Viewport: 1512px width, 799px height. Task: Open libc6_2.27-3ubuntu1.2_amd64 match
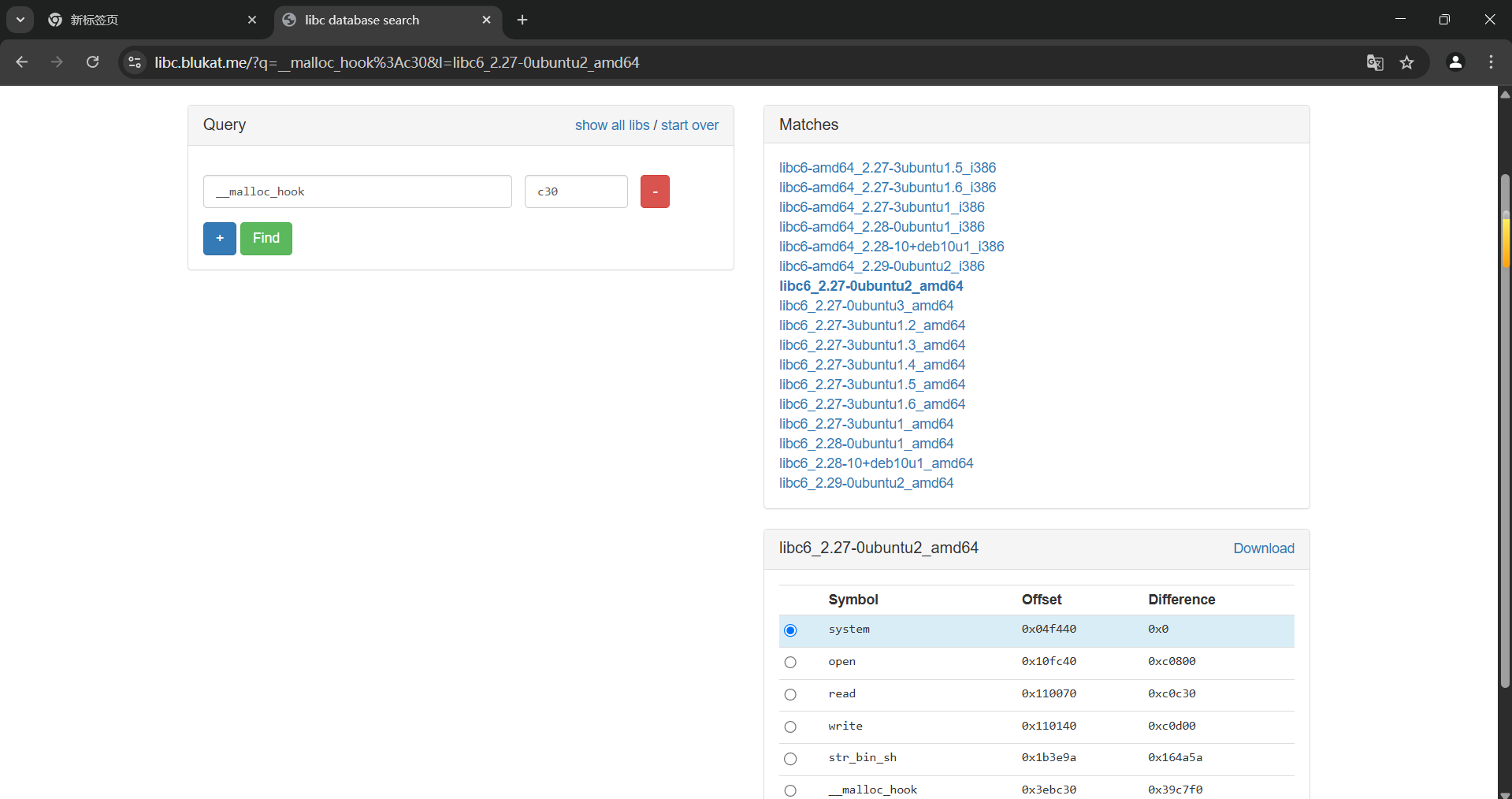(x=872, y=325)
